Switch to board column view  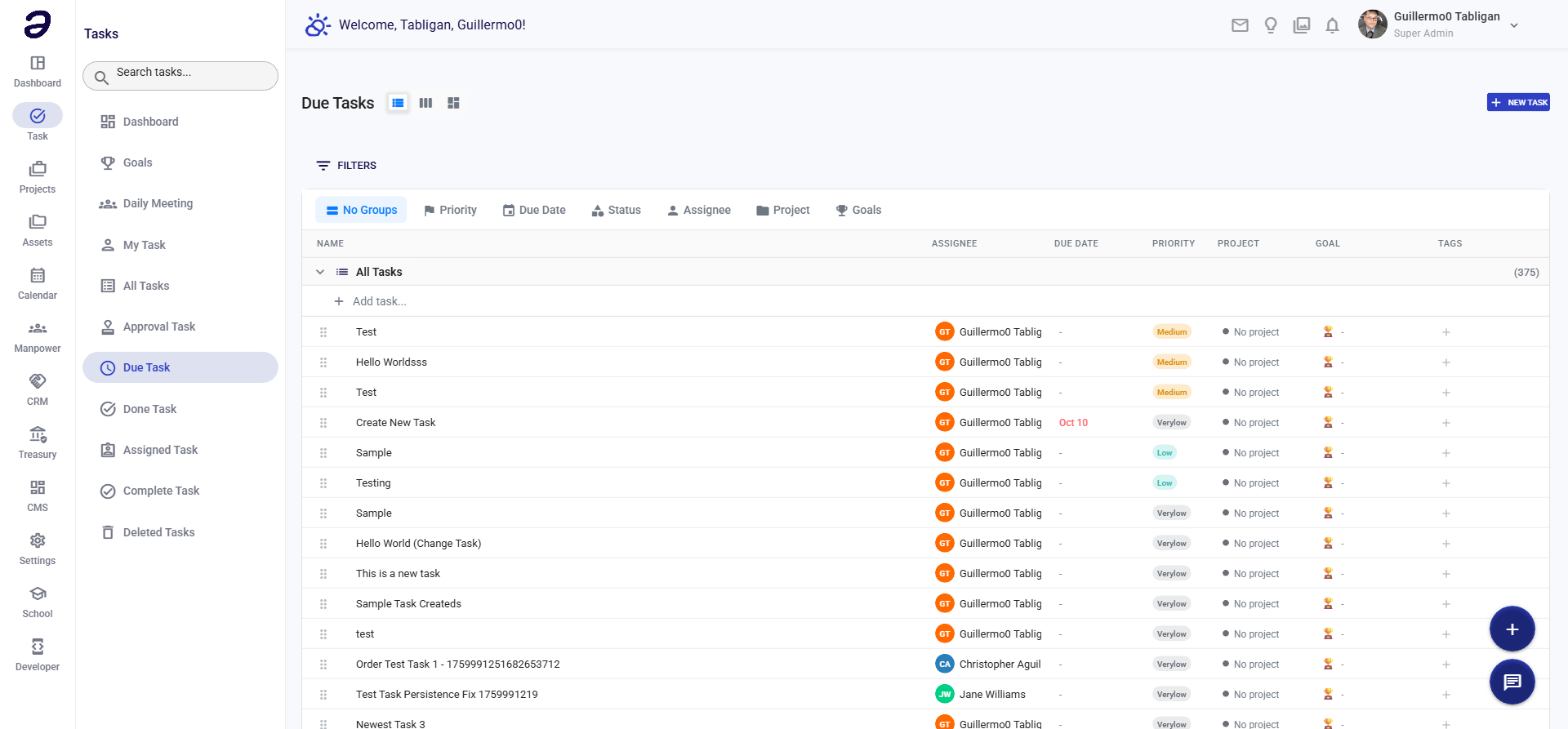pyautogui.click(x=425, y=103)
